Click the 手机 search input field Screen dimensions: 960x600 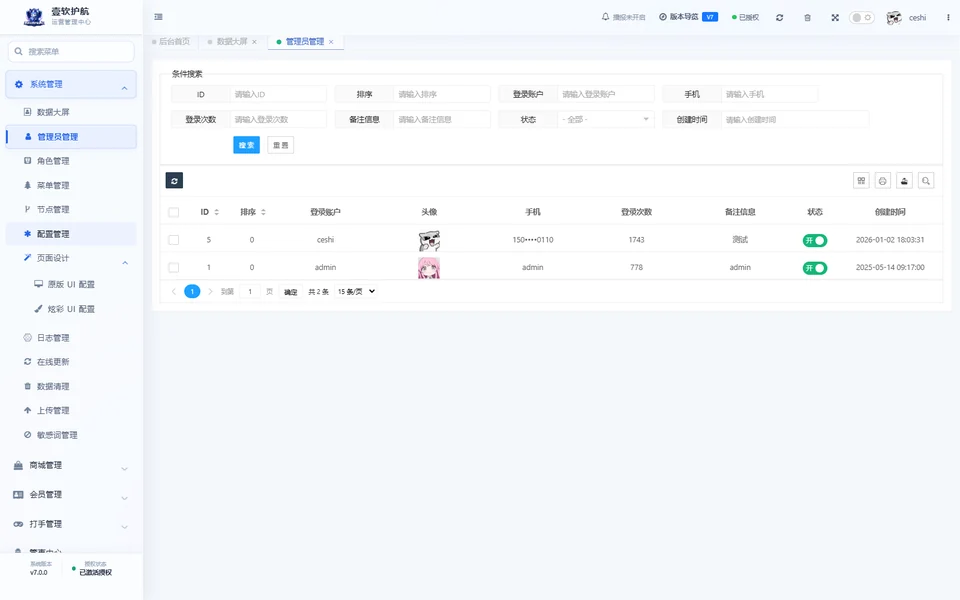pyautogui.click(x=769, y=94)
